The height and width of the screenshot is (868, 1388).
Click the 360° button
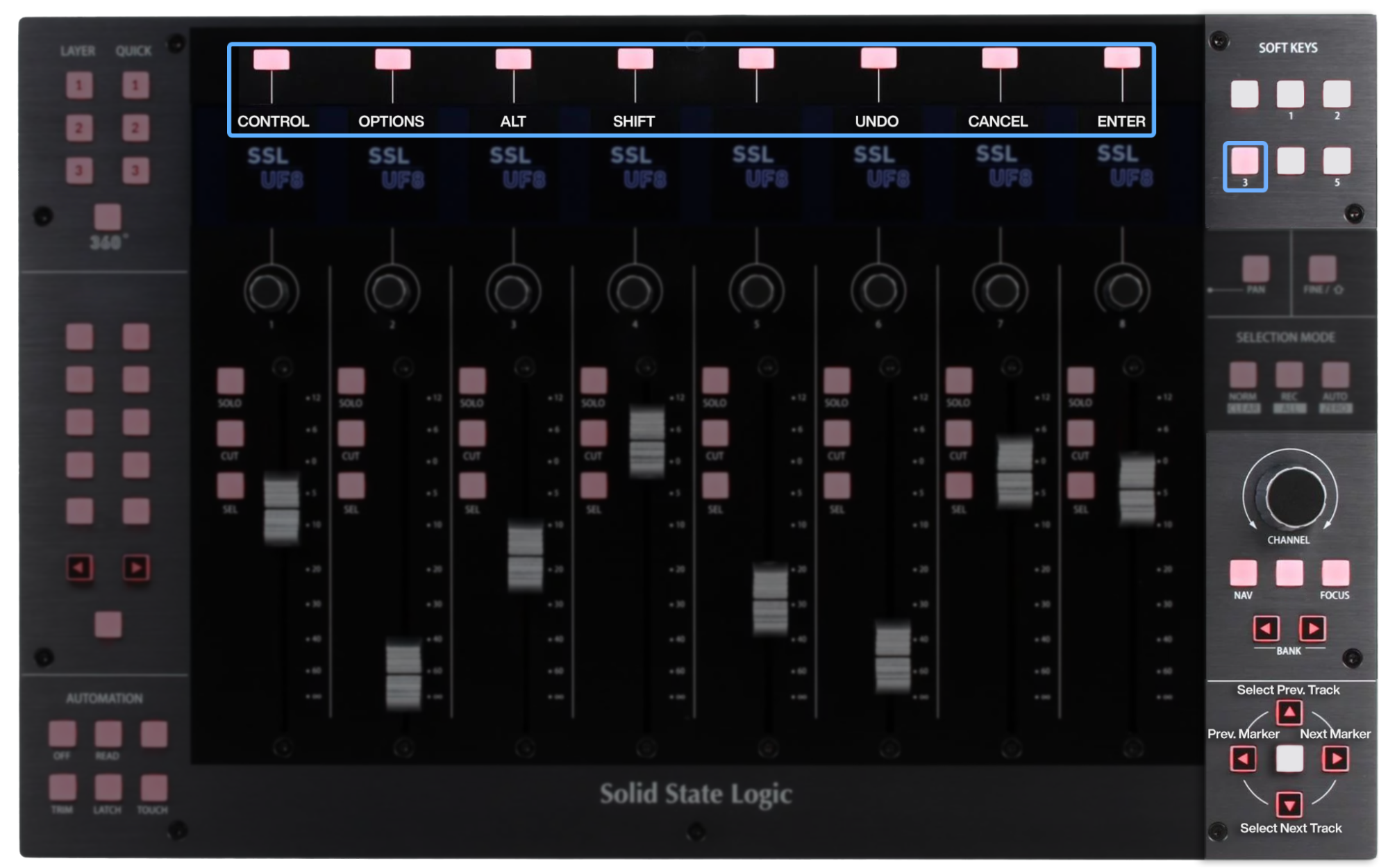[x=108, y=217]
